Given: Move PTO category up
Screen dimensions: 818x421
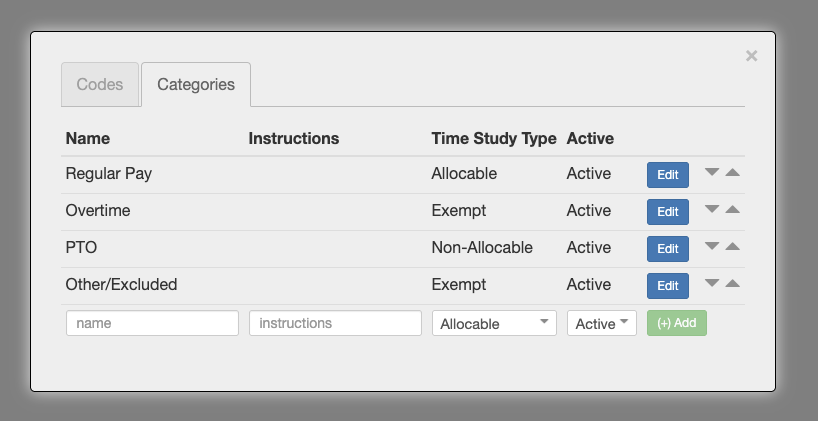Looking at the screenshot, I should tap(732, 246).
